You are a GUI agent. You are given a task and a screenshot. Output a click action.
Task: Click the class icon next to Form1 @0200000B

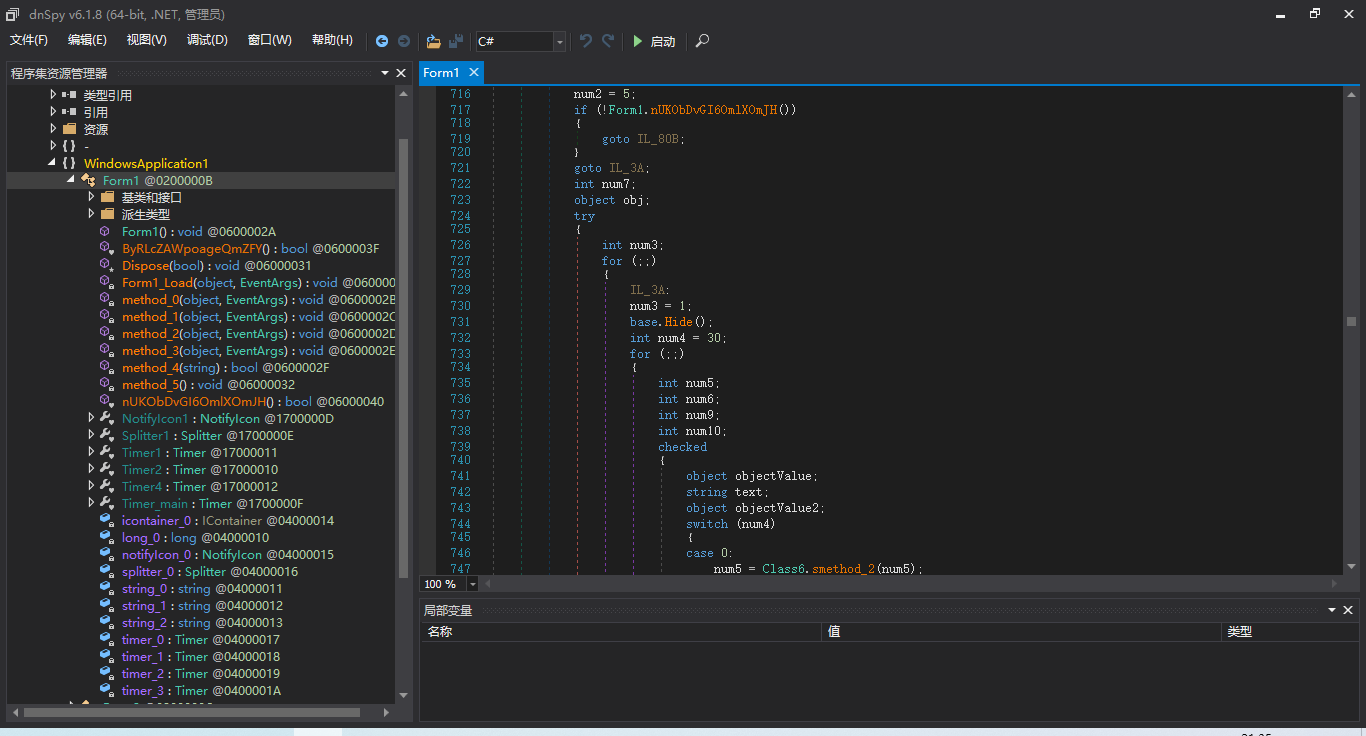(x=88, y=180)
